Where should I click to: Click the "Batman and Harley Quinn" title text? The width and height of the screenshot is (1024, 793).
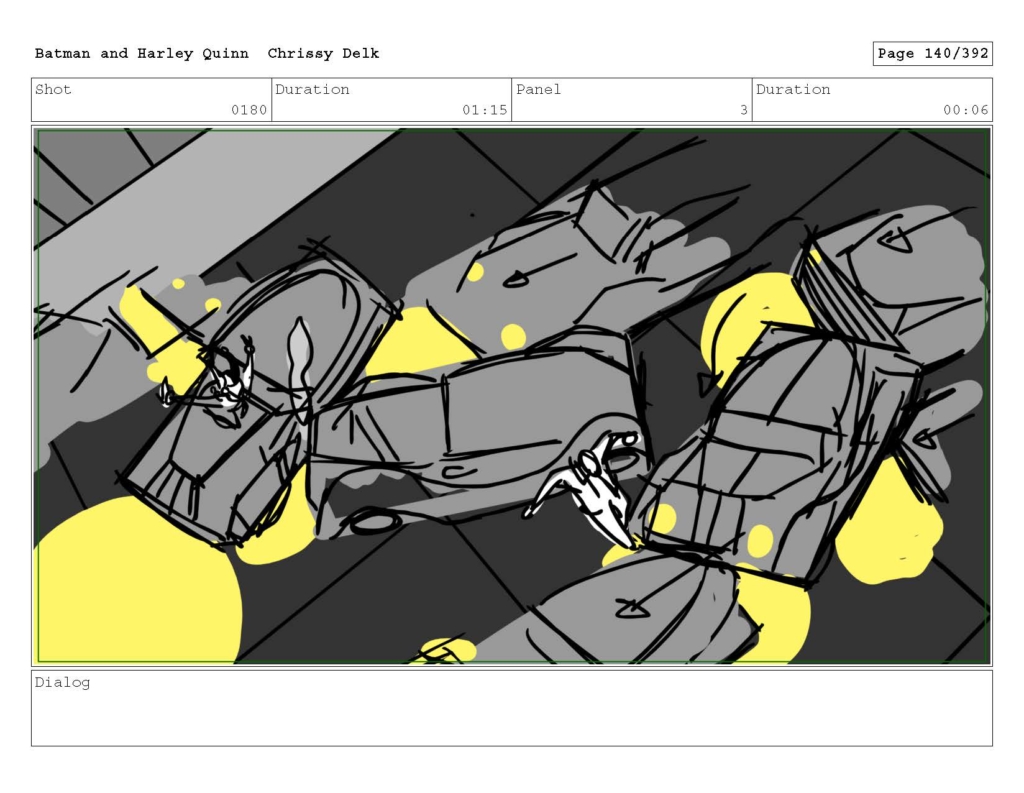(x=142, y=54)
